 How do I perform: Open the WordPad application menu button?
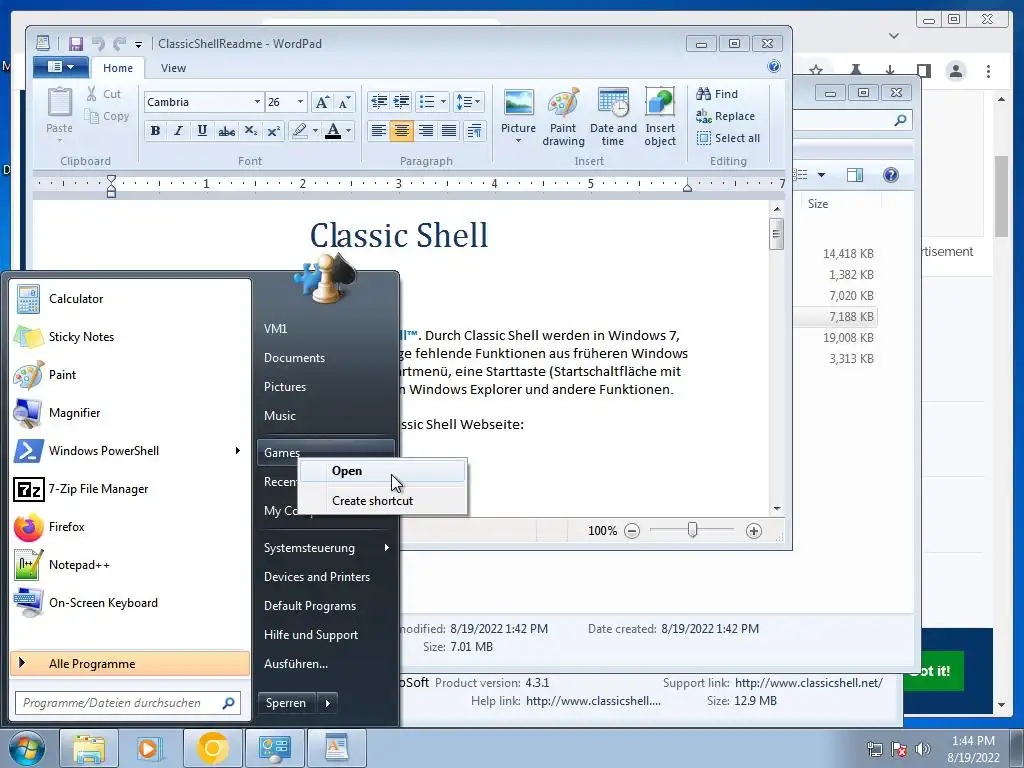click(61, 67)
